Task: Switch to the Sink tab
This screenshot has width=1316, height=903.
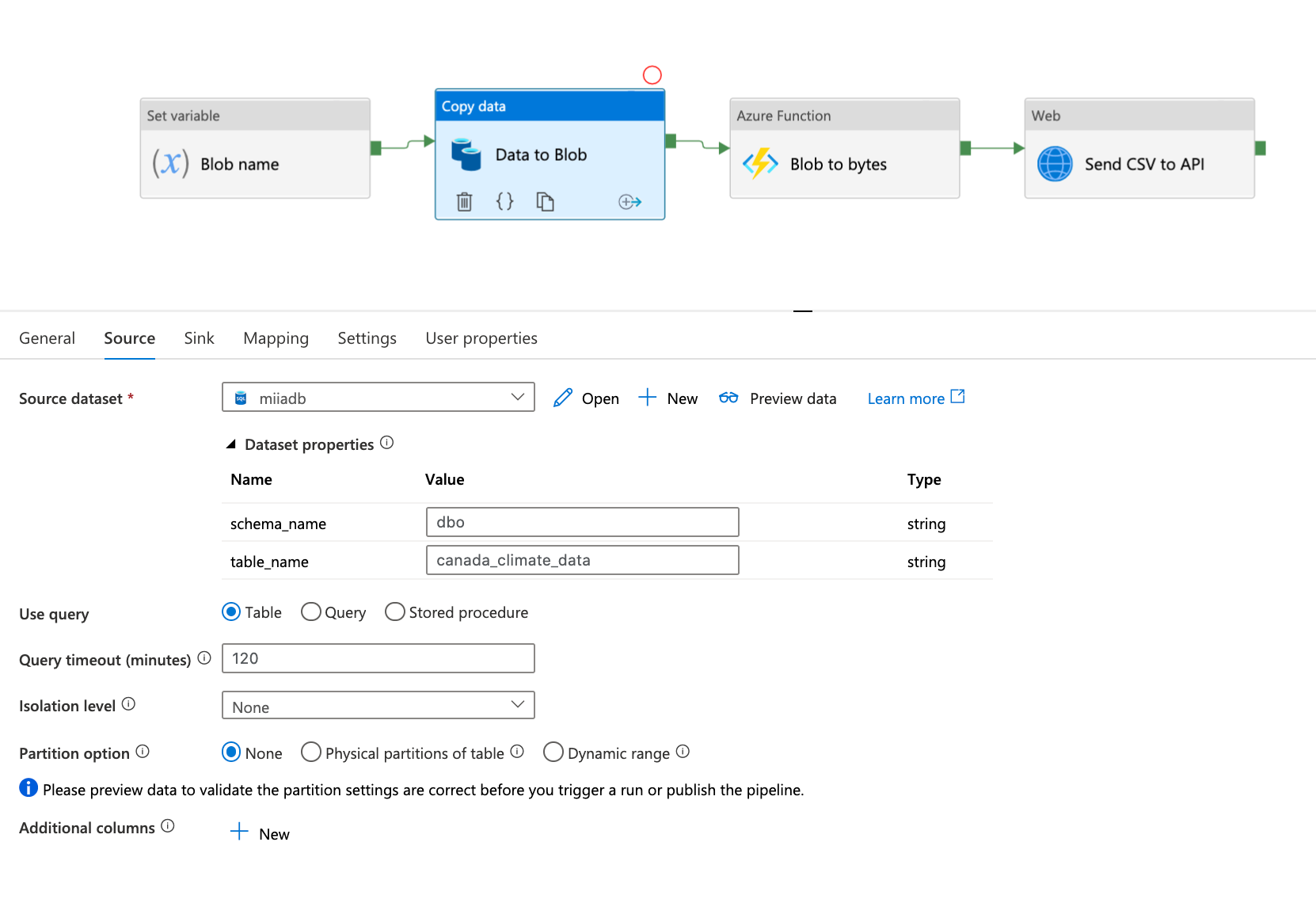Action: (199, 338)
